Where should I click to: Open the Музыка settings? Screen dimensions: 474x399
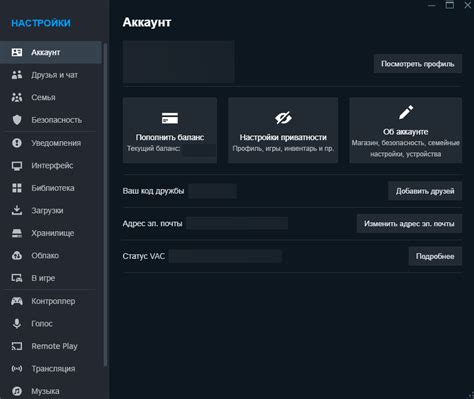[x=51, y=391]
